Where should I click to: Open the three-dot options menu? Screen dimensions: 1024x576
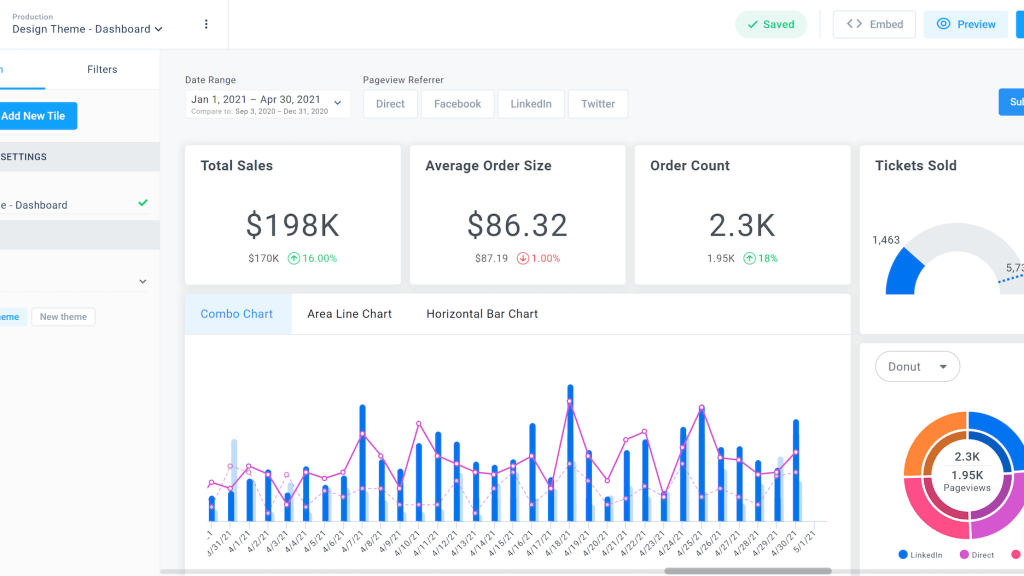(206, 24)
